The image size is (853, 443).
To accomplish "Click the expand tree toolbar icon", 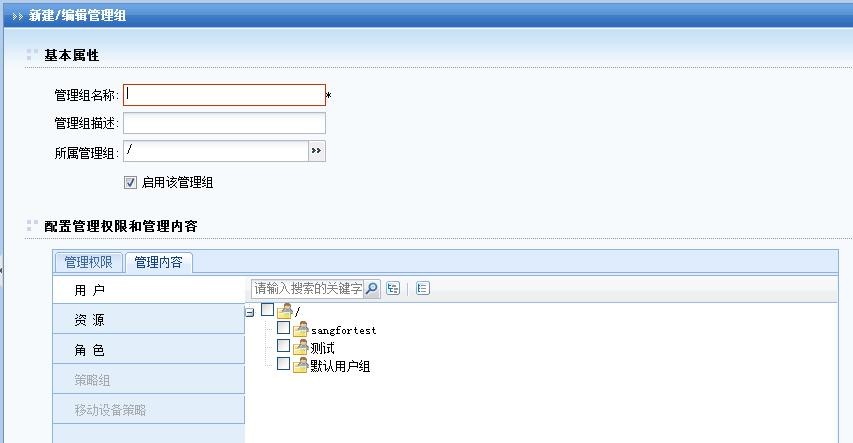I will point(393,288).
